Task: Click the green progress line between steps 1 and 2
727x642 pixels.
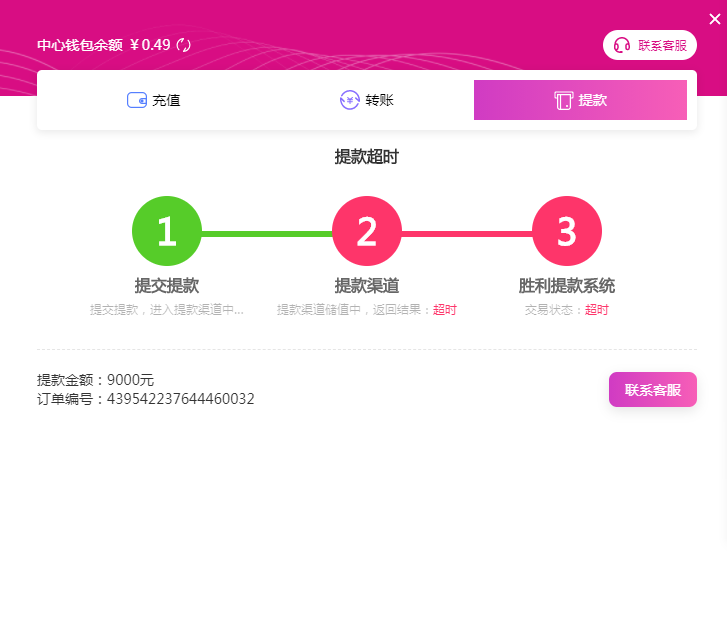Action: pos(267,233)
